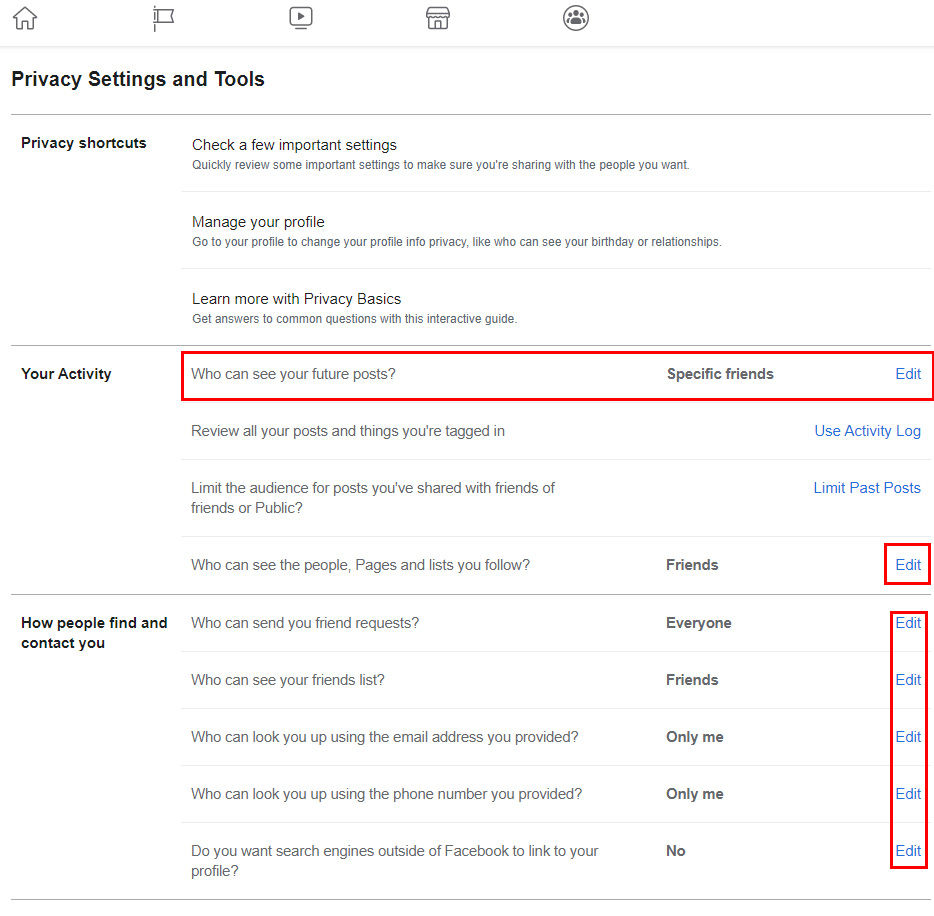The height and width of the screenshot is (916, 934).
Task: Edit who can see your future posts
Action: [x=907, y=374]
